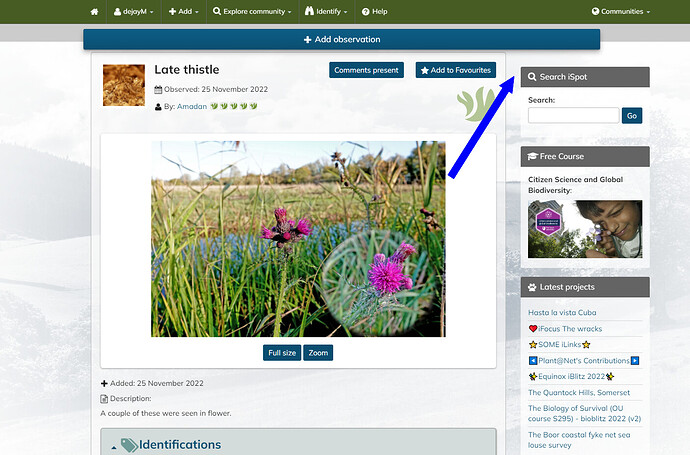Click the Free Course graduation cap icon
This screenshot has width=690, height=455.
pos(532,156)
